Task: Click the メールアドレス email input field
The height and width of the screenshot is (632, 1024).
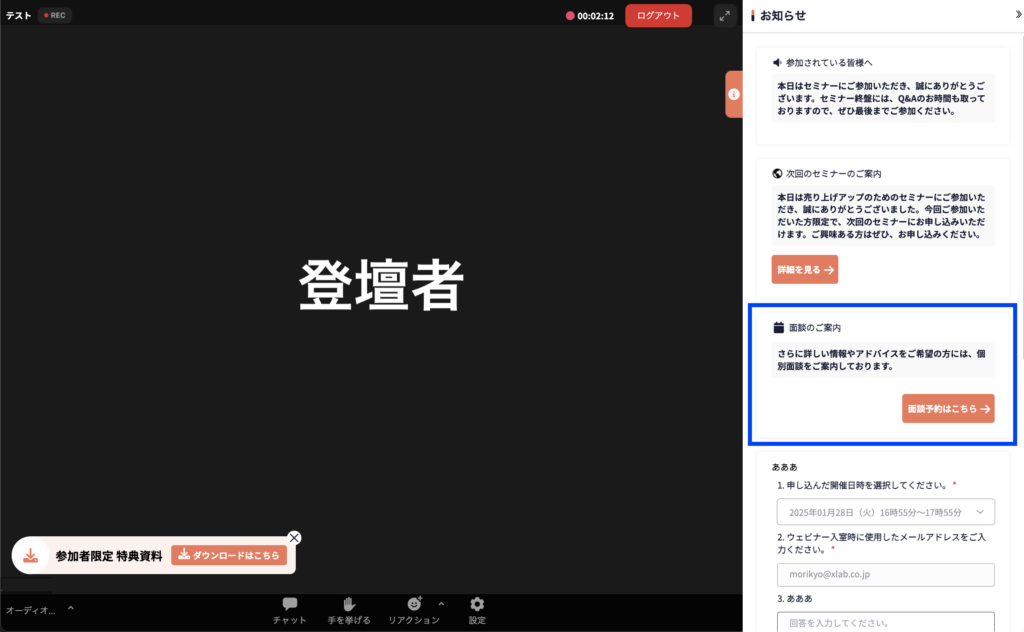Action: pos(885,574)
